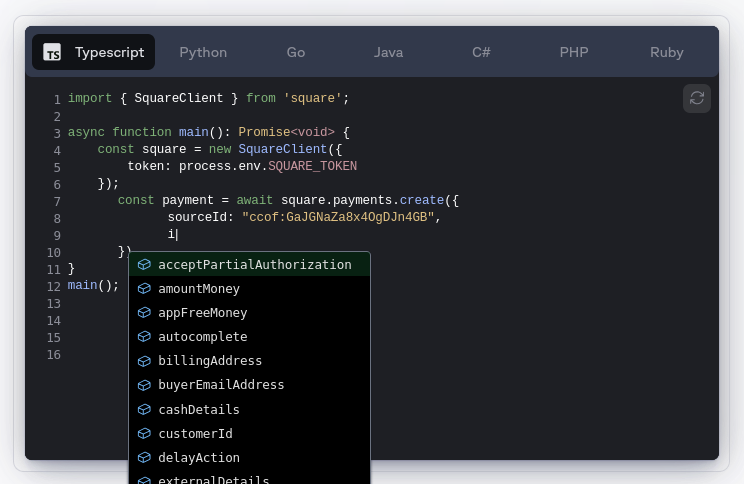Click line number 1 in gutter
This screenshot has height=484, width=744.
(57, 100)
